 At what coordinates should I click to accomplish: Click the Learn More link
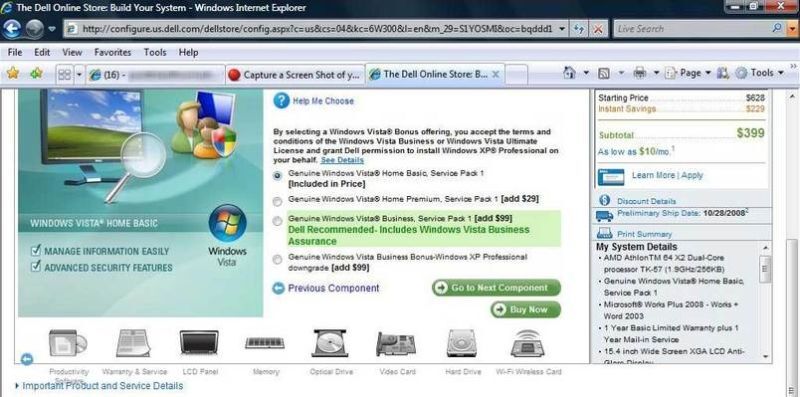653,175
